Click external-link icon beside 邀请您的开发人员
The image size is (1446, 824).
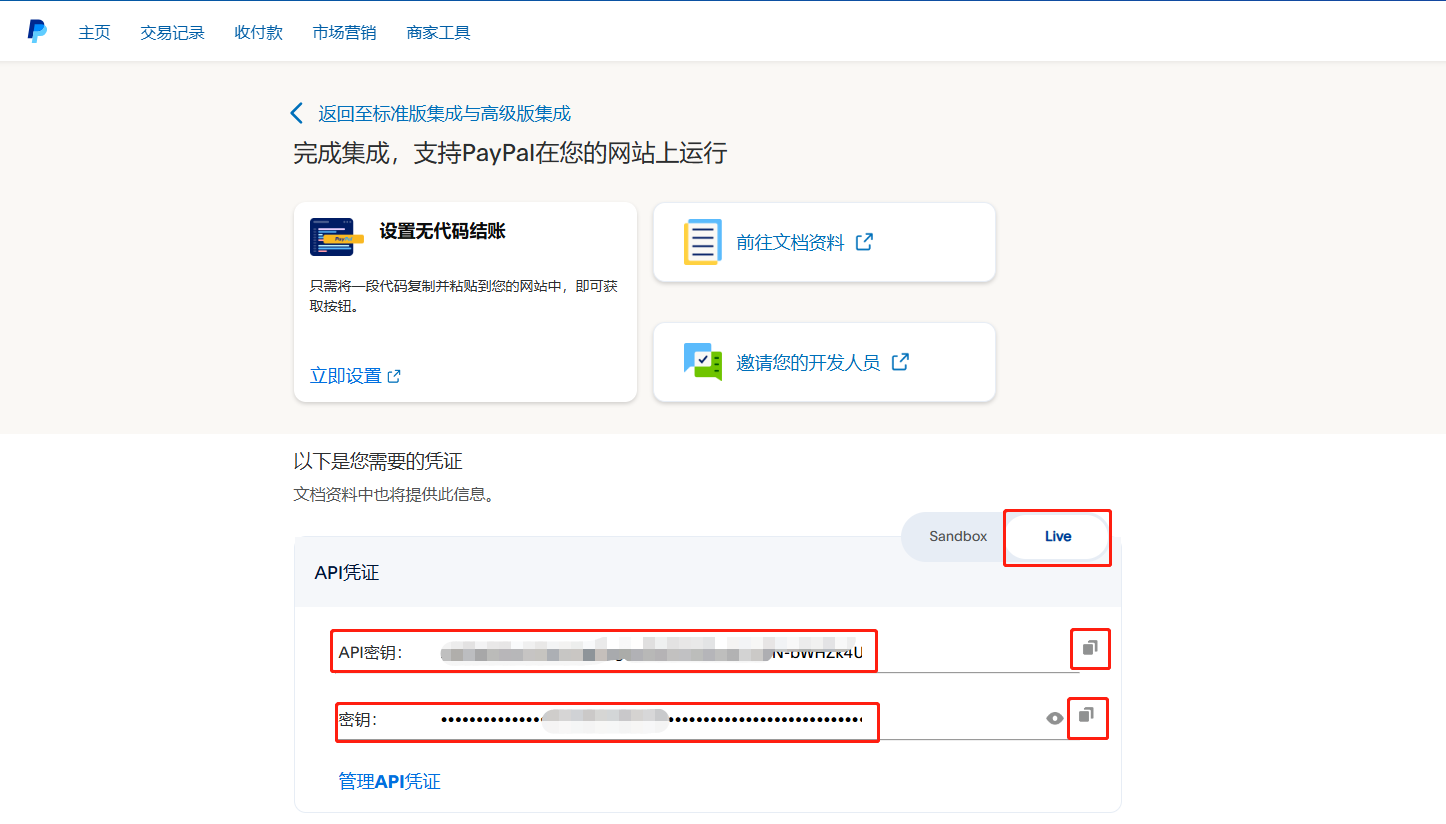(x=900, y=361)
